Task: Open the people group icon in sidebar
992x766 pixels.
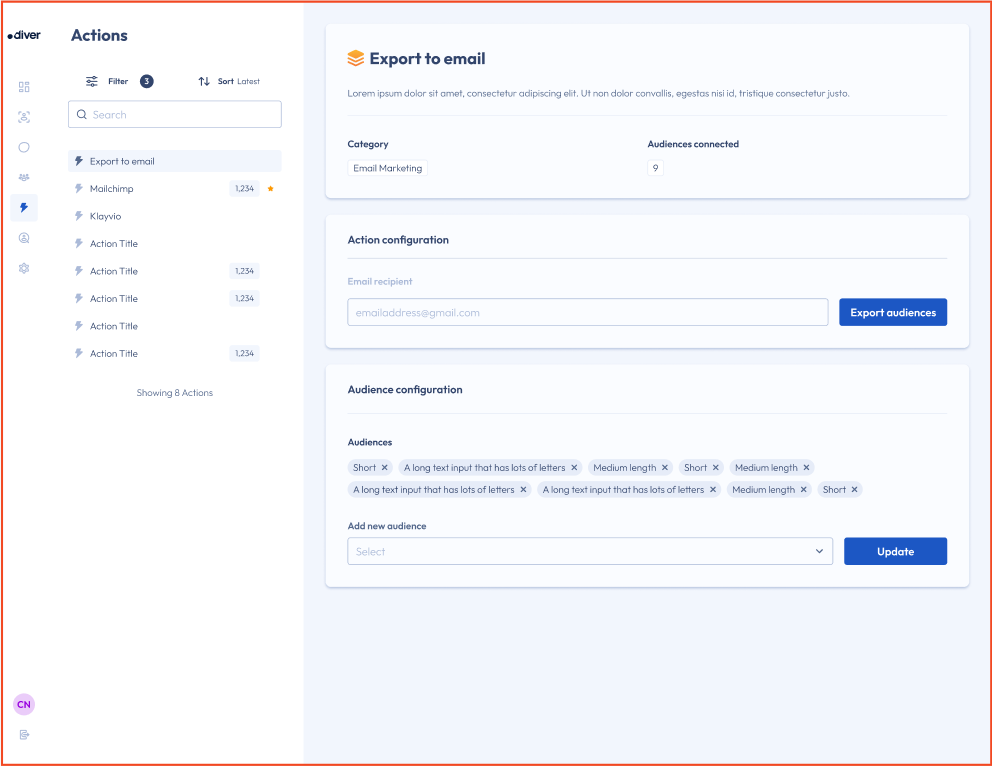Action: click(24, 177)
